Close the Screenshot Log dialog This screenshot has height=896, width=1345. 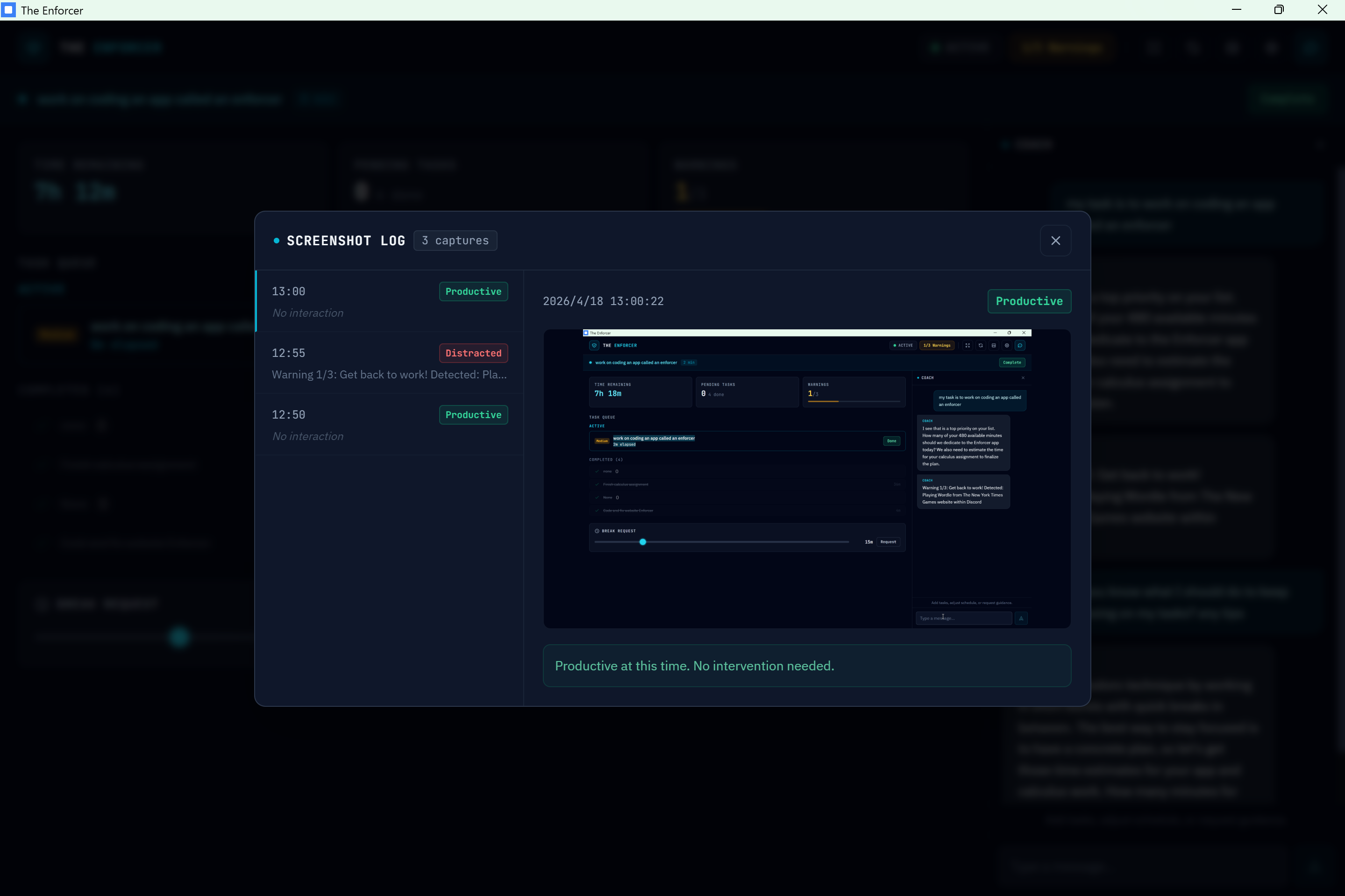pos(1055,241)
